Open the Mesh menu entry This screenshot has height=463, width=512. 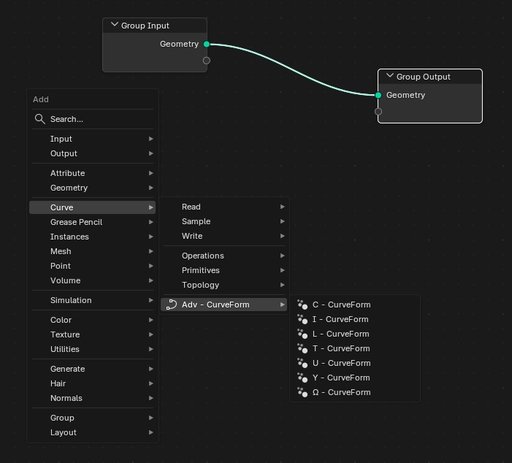point(92,251)
